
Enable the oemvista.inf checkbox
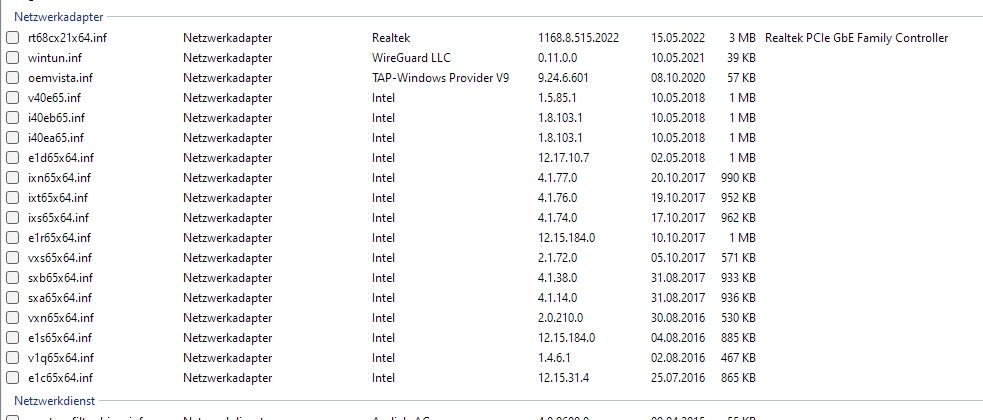coord(13,78)
